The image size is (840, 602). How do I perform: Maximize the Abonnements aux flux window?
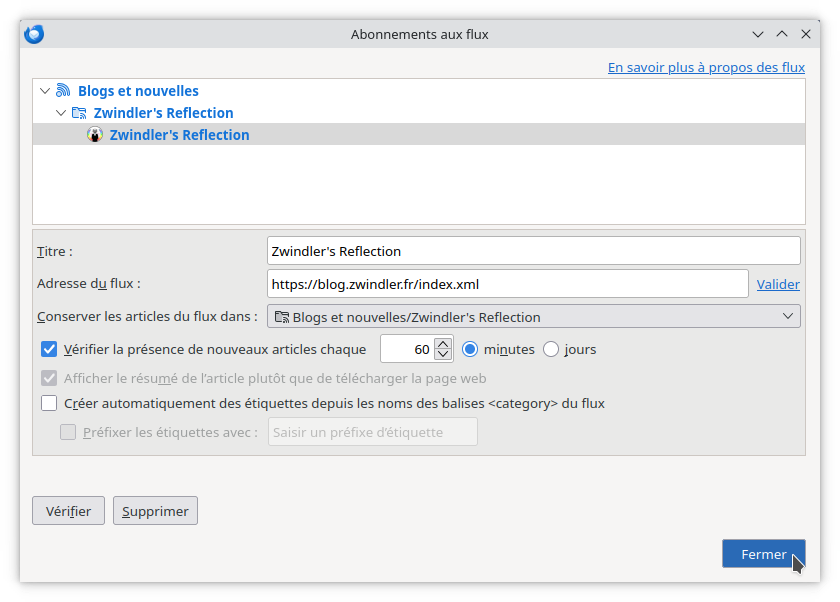point(782,34)
